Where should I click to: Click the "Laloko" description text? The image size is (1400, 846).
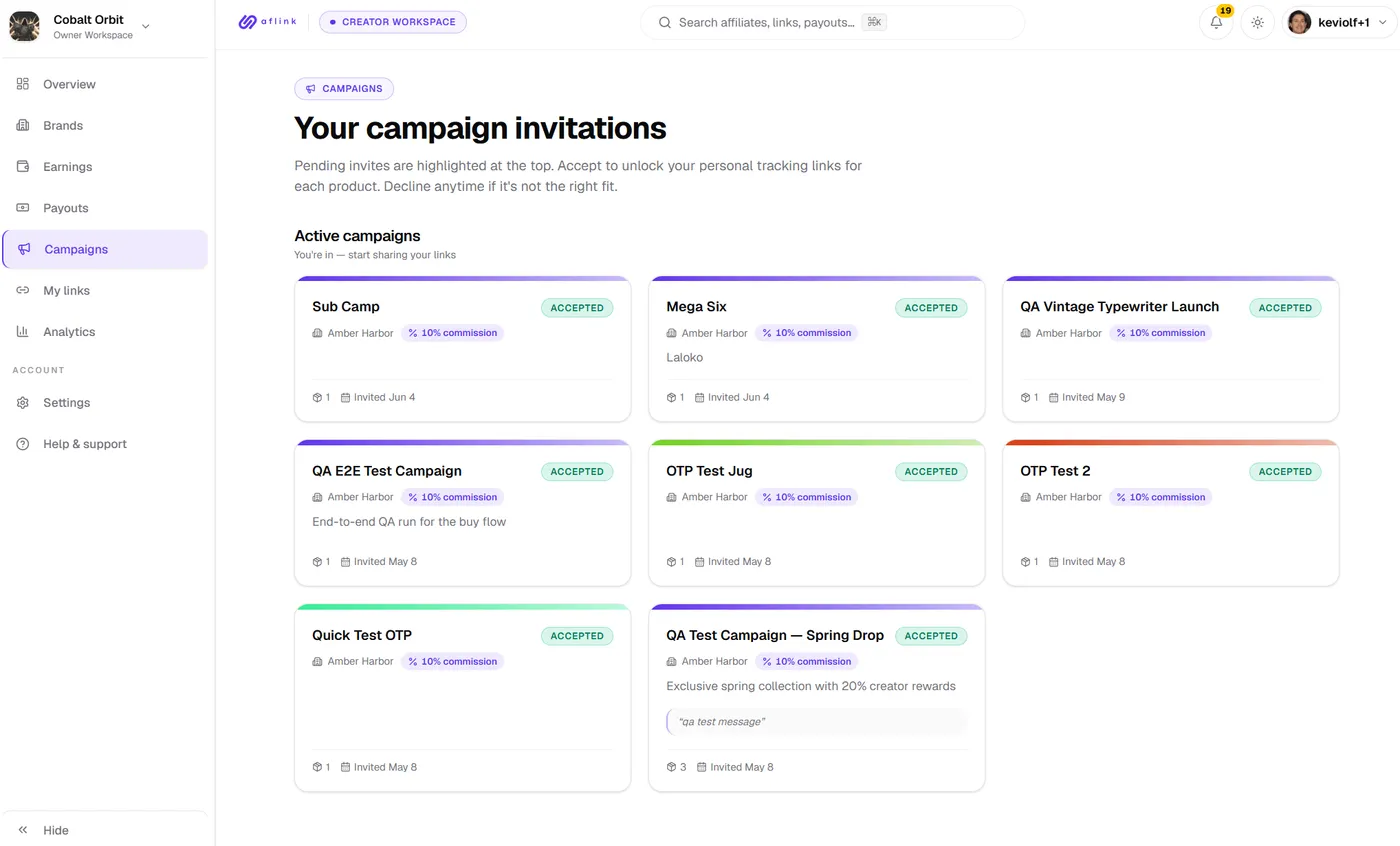pyautogui.click(x=685, y=357)
